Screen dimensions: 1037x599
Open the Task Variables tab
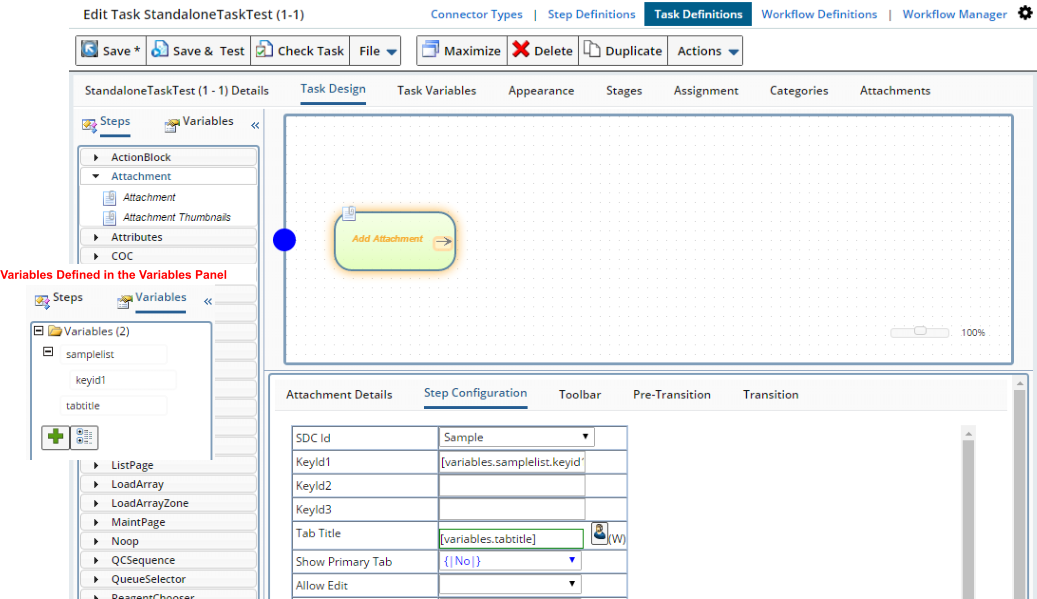(x=436, y=91)
